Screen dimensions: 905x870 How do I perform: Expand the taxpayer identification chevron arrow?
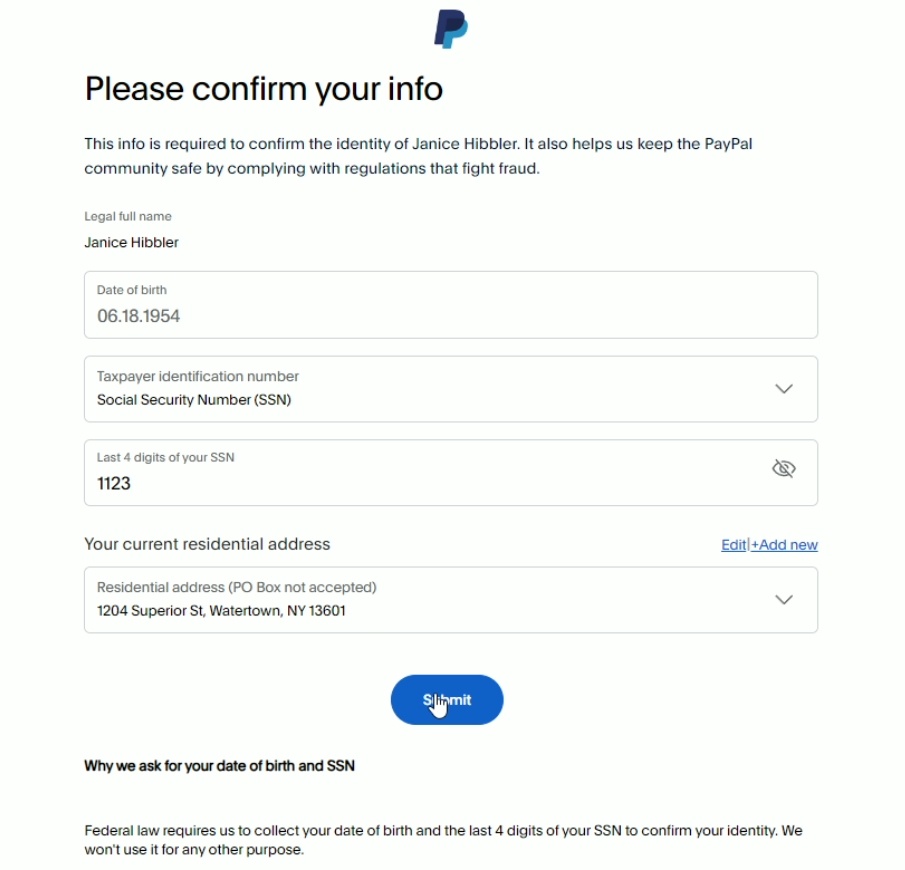point(783,389)
